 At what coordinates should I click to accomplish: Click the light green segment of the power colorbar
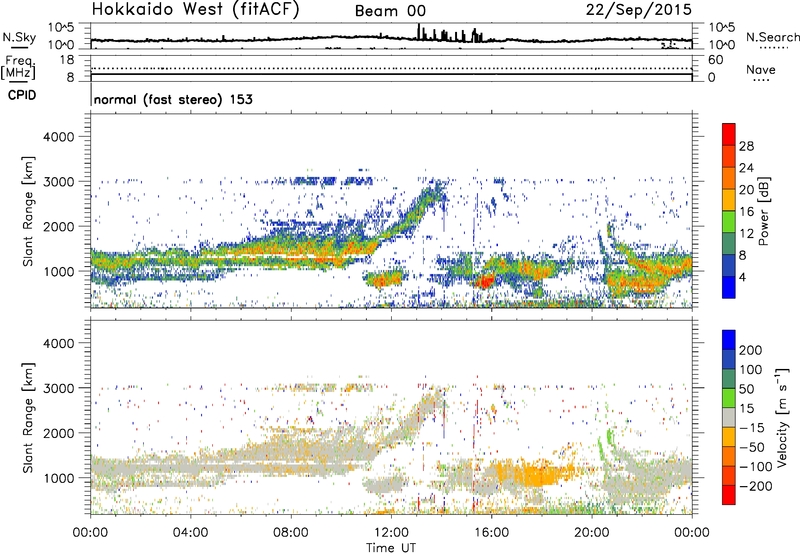[729, 221]
